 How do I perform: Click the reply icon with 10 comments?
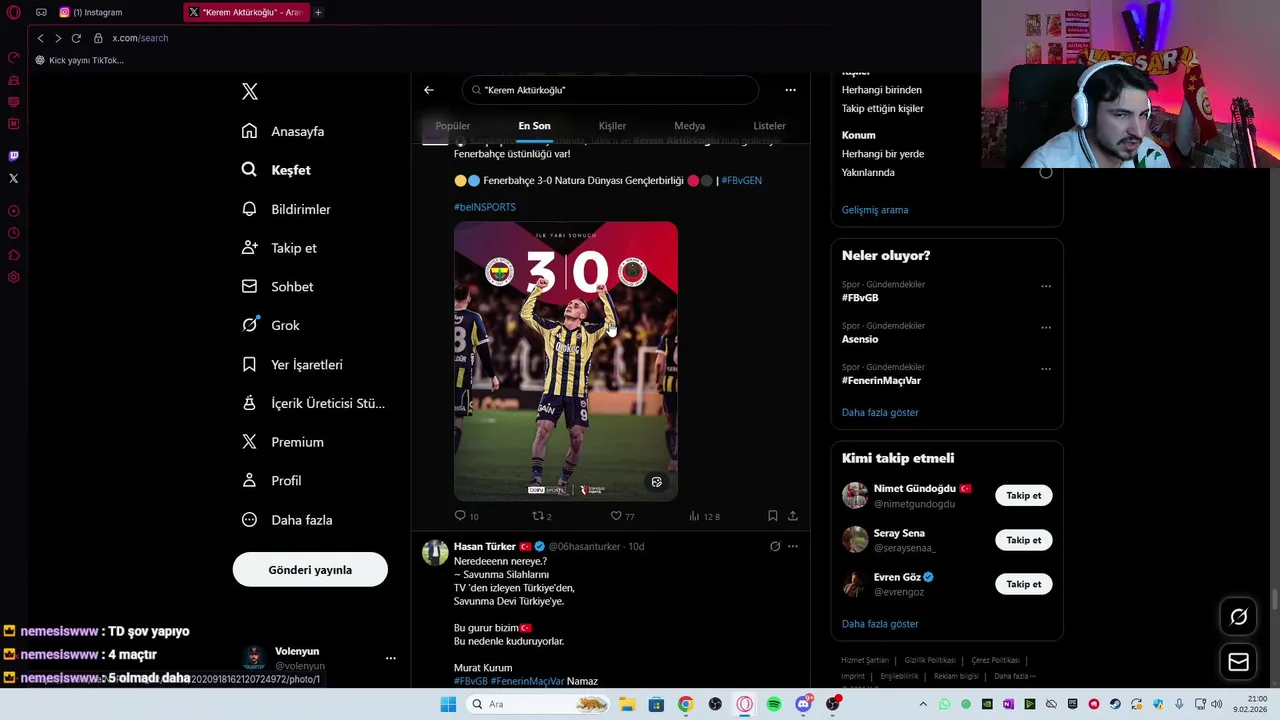pos(461,516)
